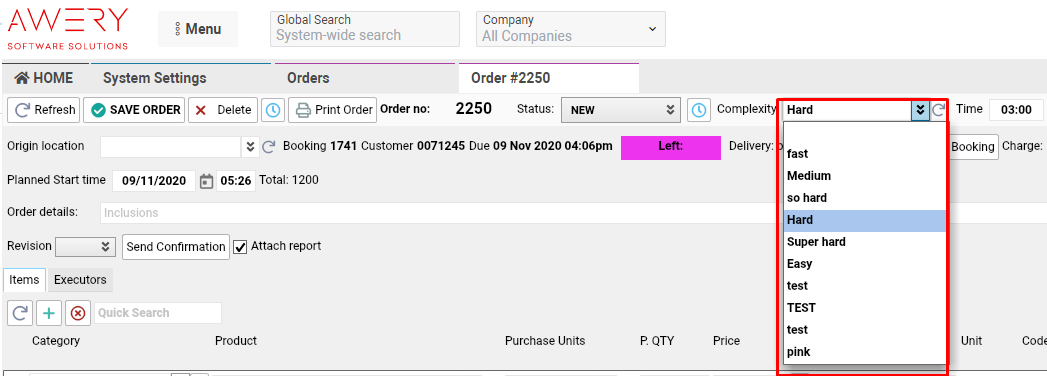This screenshot has width=1047, height=376.
Task: Click reload icon next to Origin location
Action: point(268,147)
